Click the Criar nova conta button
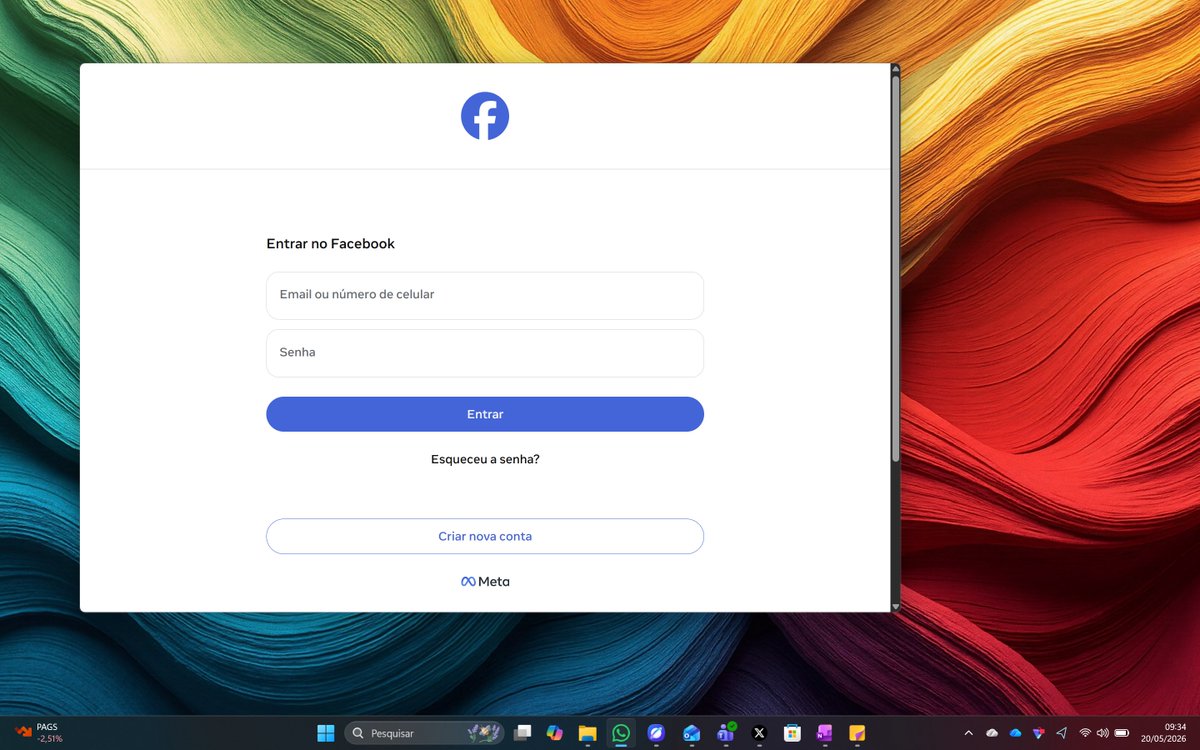The height and width of the screenshot is (750, 1200). (x=485, y=536)
